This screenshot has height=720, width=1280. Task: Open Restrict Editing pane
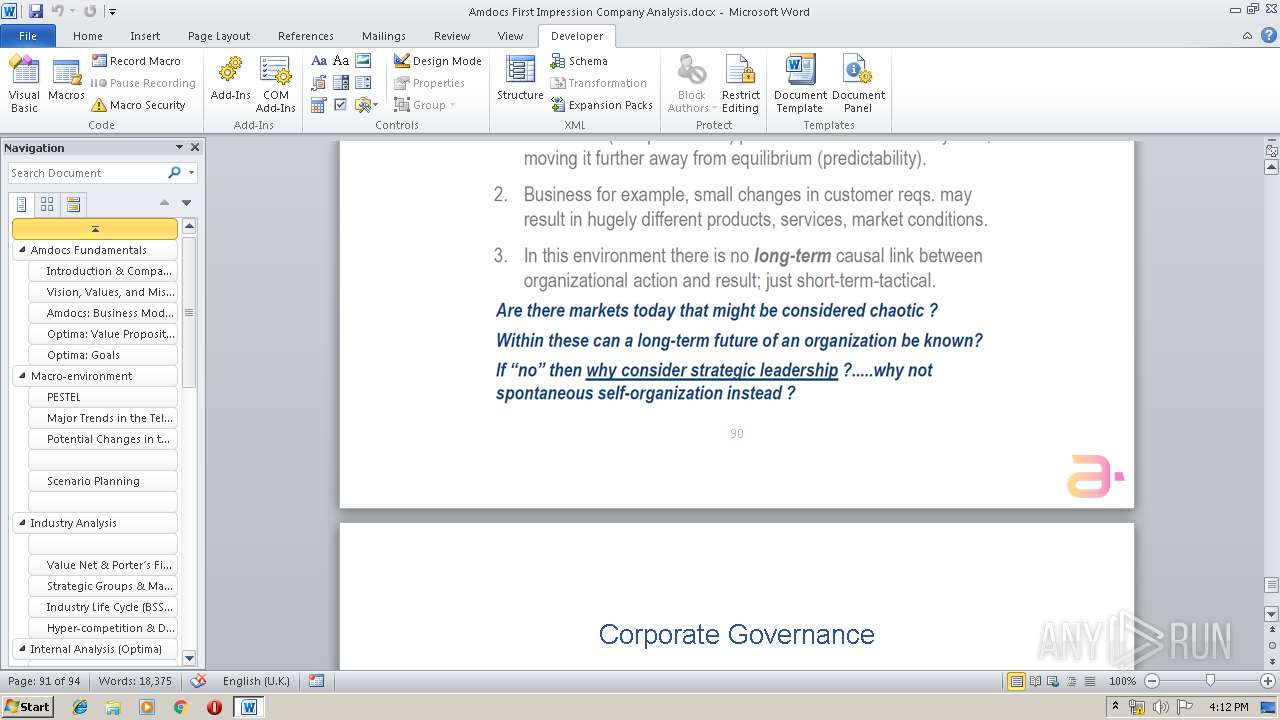tap(740, 84)
